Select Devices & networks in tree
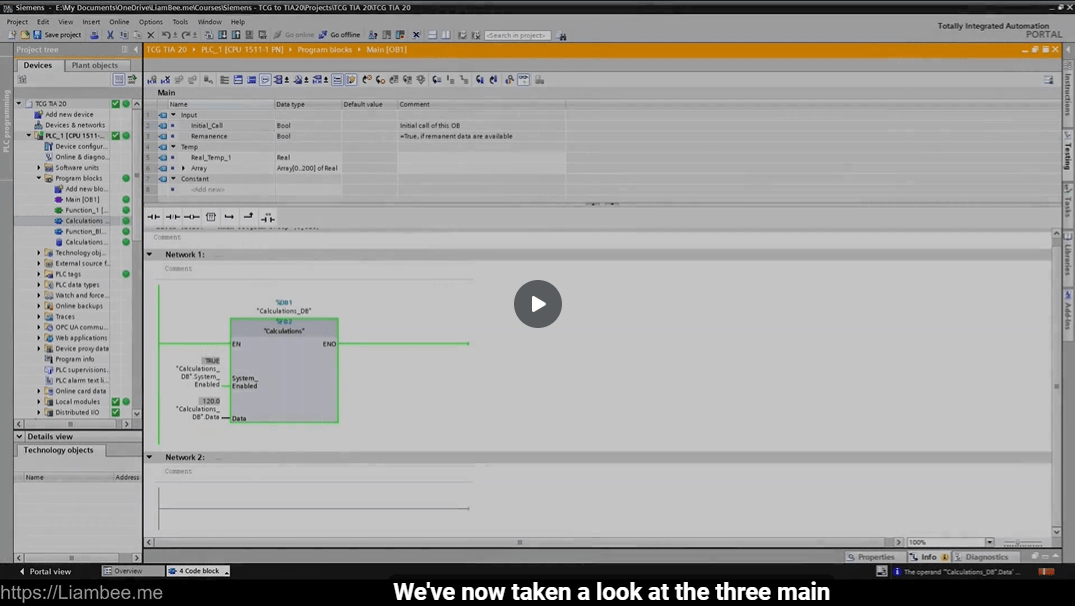Image resolution: width=1075 pixels, height=606 pixels. 74,125
